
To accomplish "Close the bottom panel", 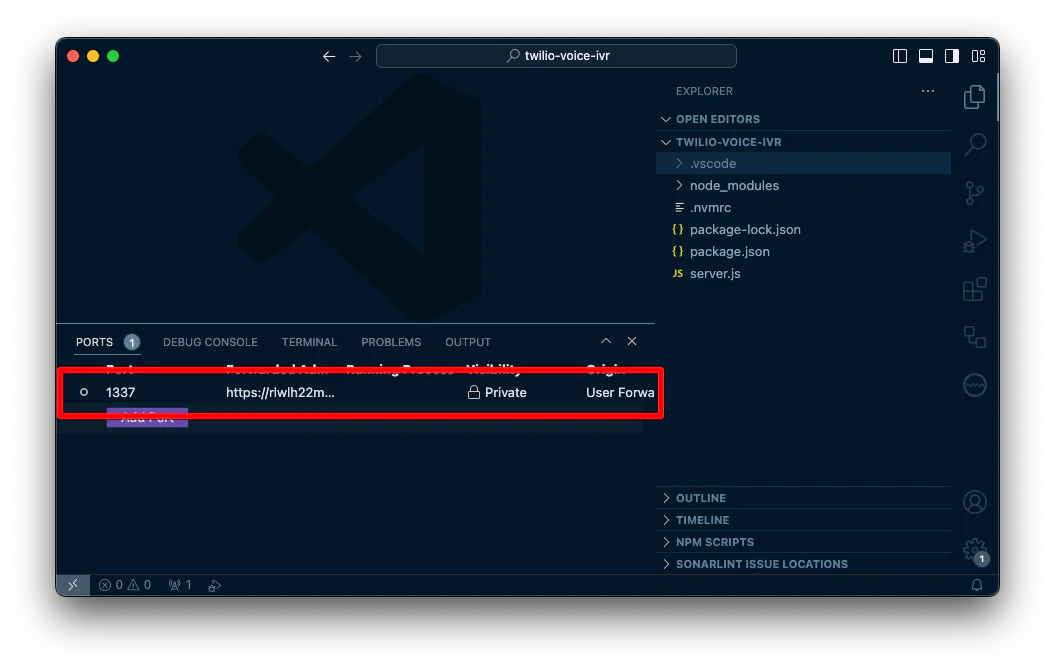I will pos(632,341).
